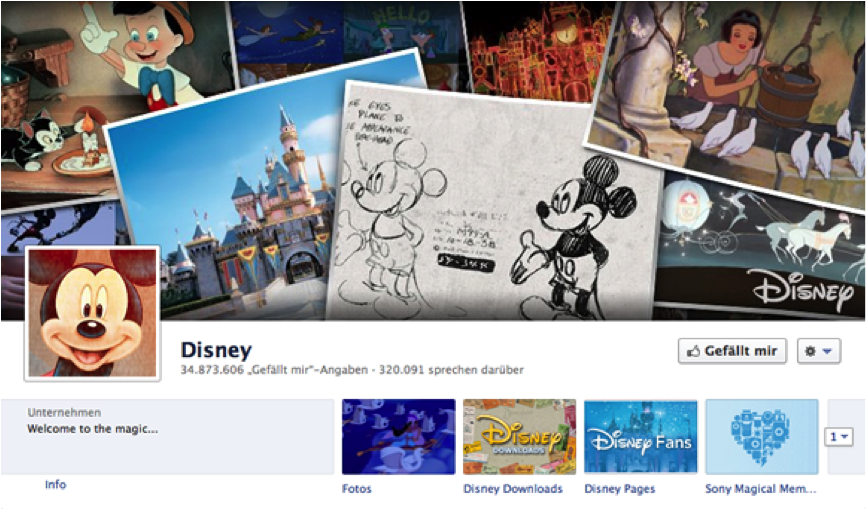Click the 320.091 sprechen darüber count
The width and height of the screenshot is (867, 510).
tap(451, 370)
